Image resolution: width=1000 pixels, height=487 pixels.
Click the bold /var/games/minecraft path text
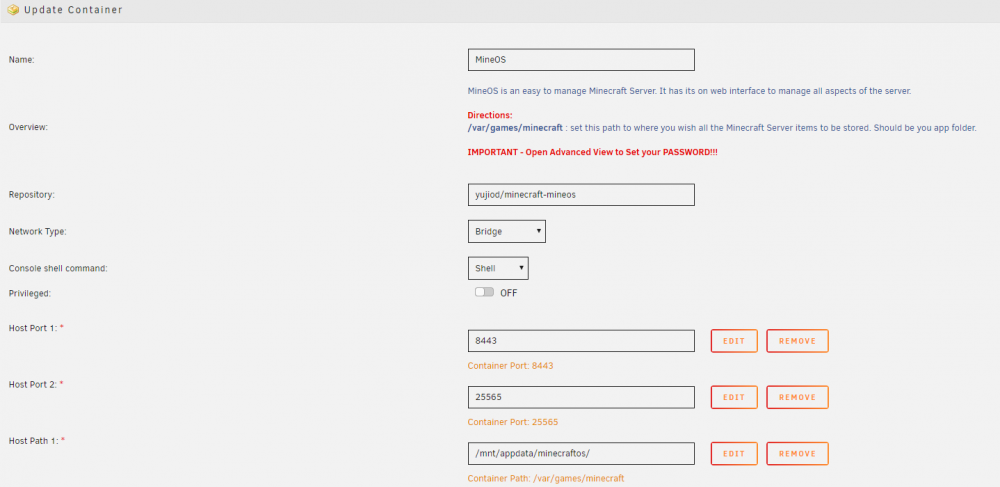515,127
